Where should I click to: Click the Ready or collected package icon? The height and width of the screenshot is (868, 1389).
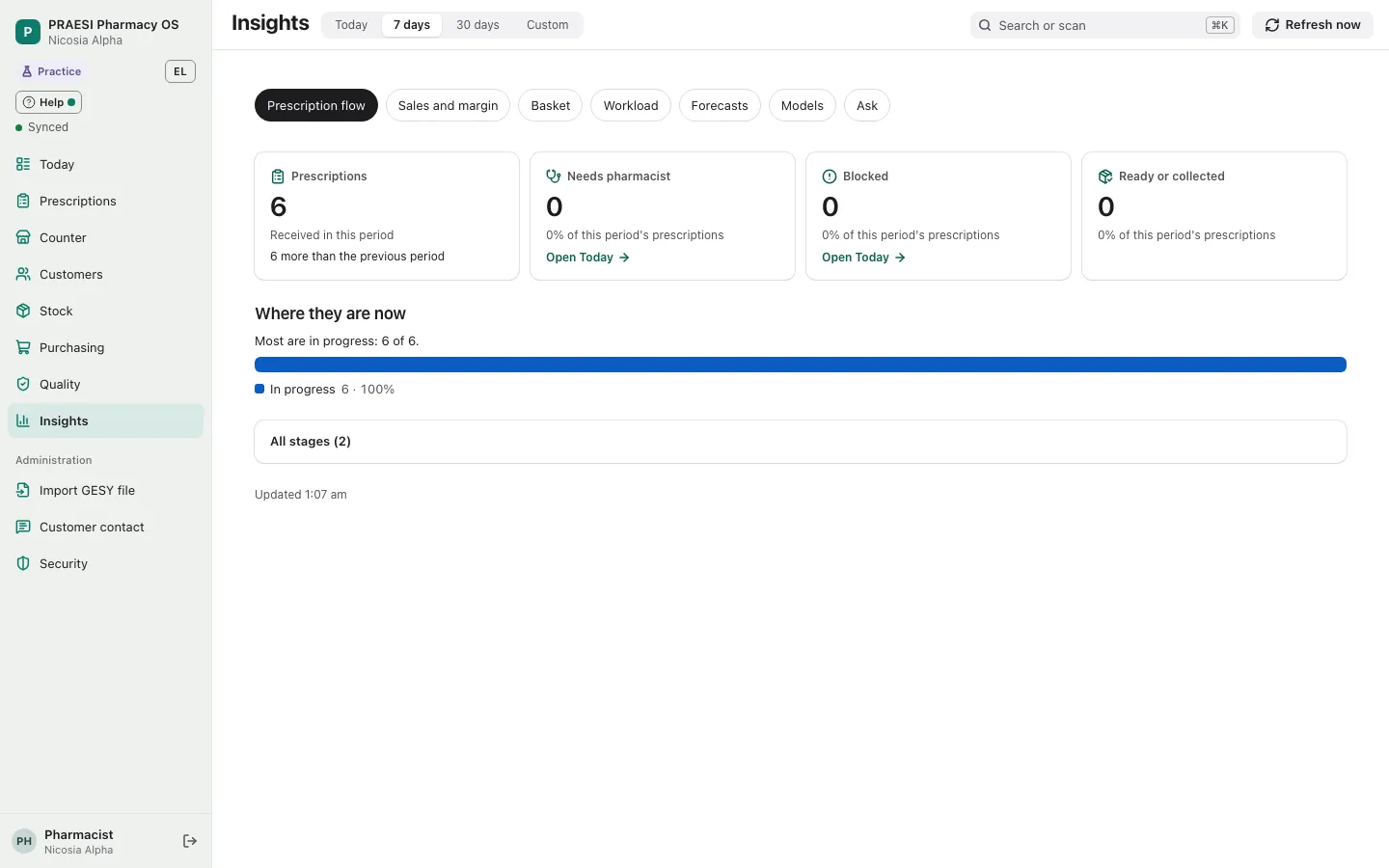[x=1105, y=176]
